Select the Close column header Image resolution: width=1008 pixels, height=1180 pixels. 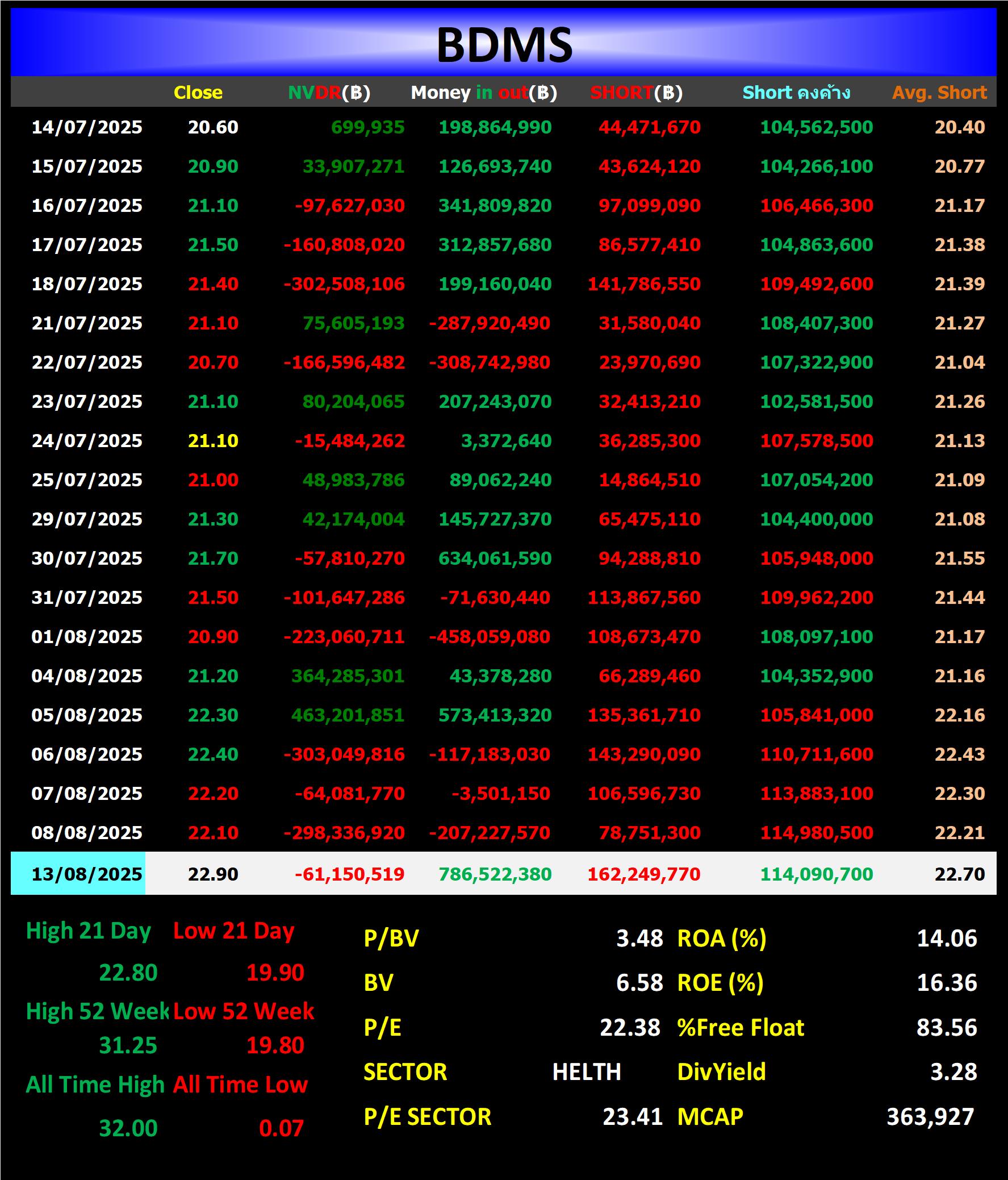(x=198, y=92)
